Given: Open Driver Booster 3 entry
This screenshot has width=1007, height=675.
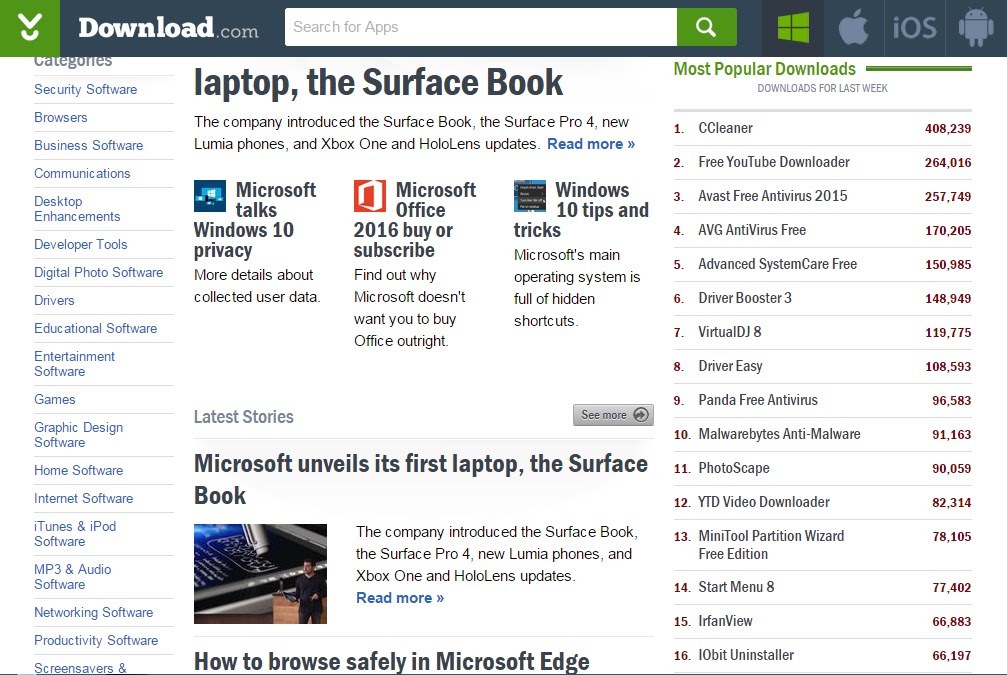Looking at the screenshot, I should coord(745,298).
